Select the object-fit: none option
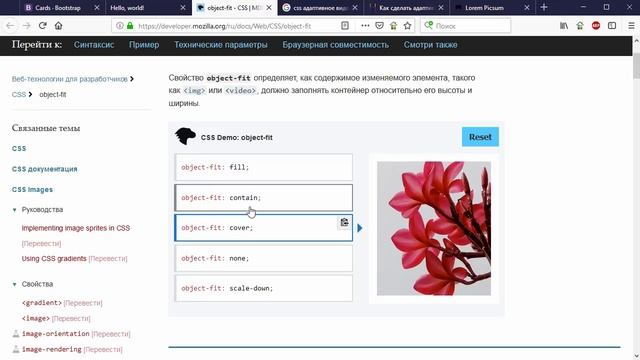 click(x=264, y=258)
